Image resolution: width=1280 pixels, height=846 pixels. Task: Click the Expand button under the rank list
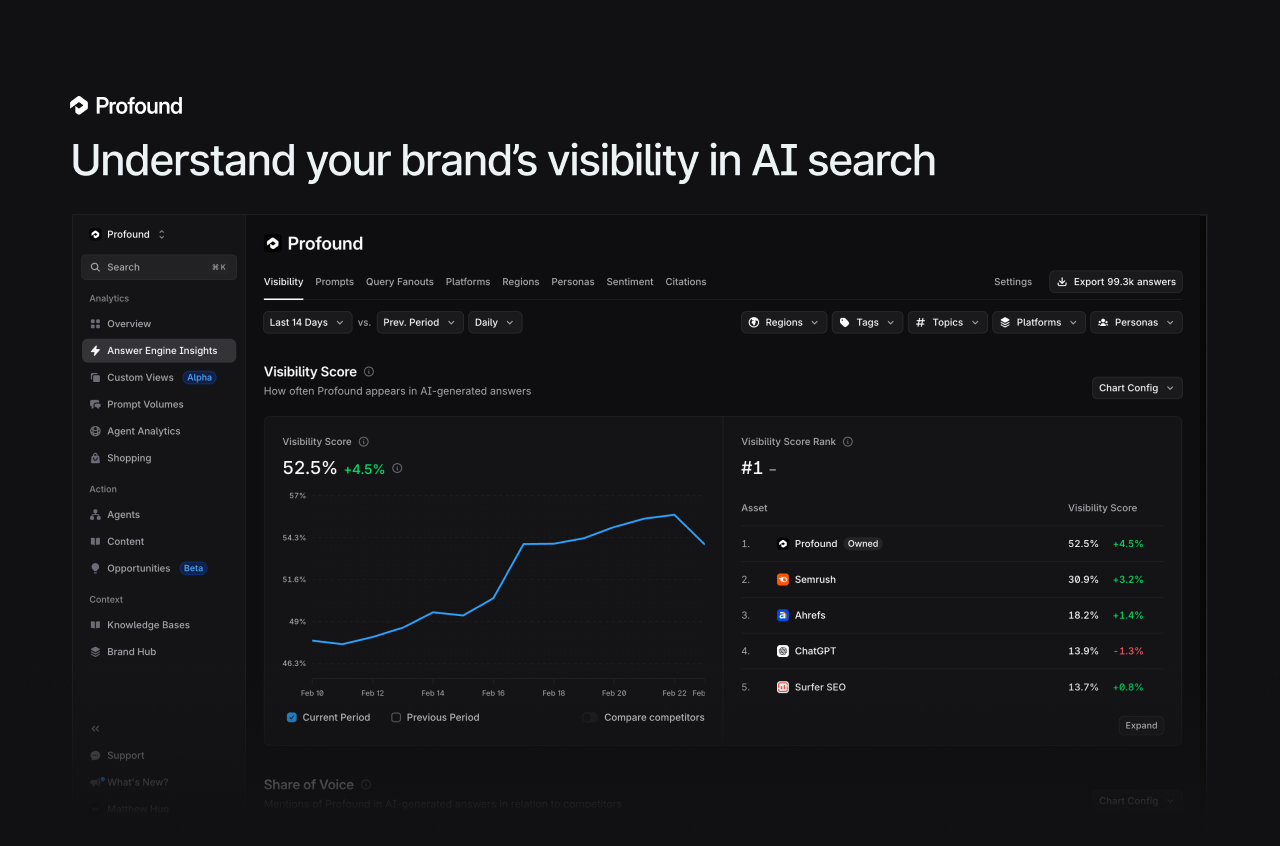click(1140, 725)
